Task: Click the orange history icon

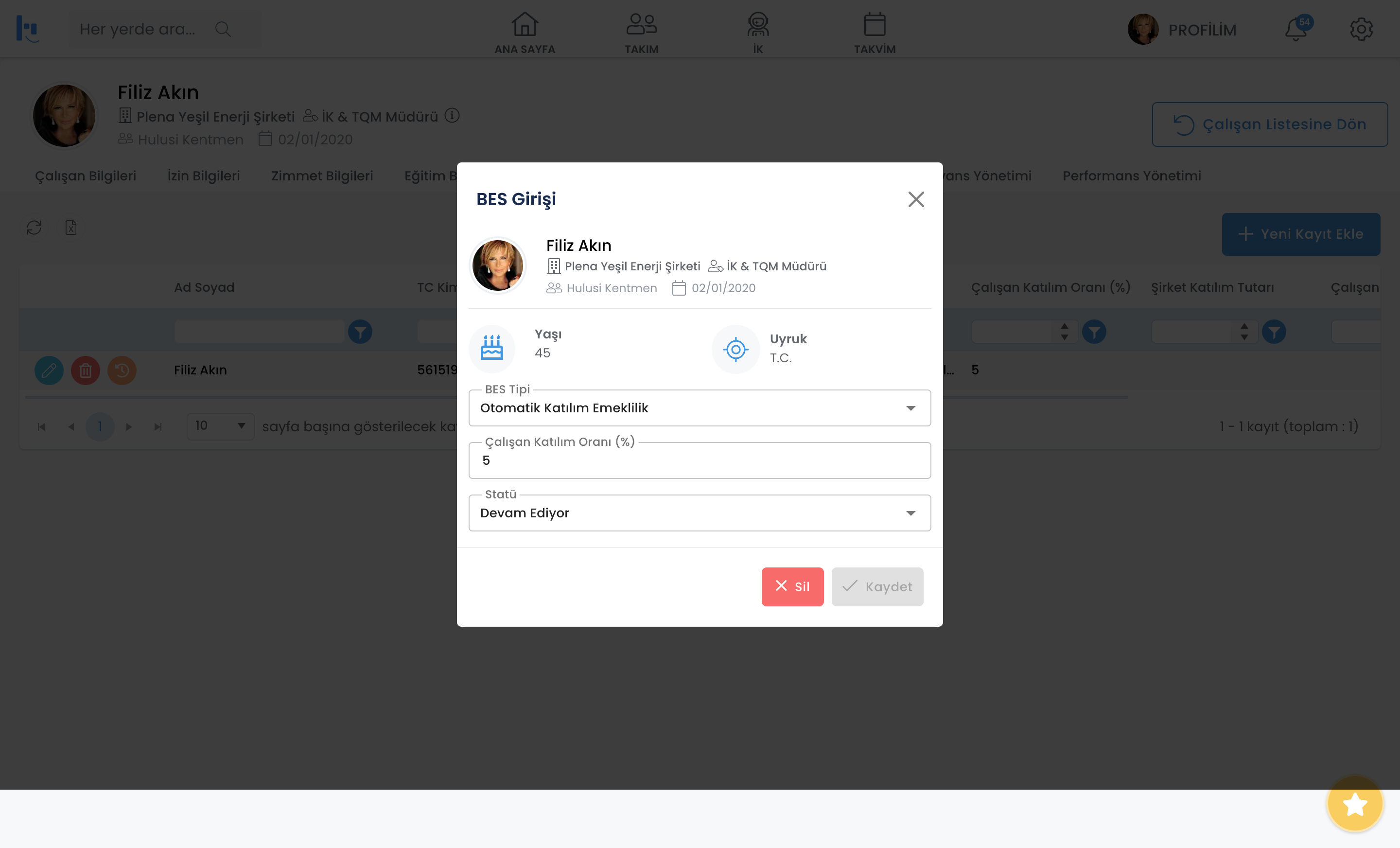Action: pos(122,371)
